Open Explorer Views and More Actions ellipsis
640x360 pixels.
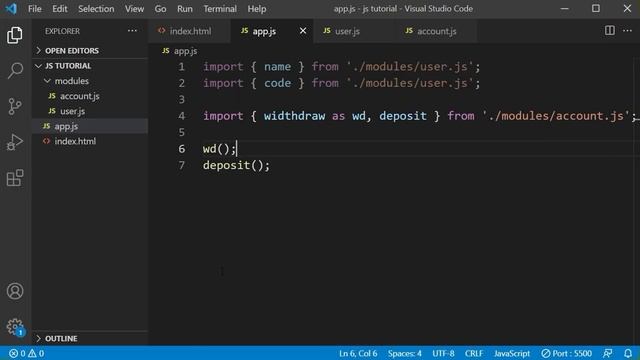click(132, 31)
